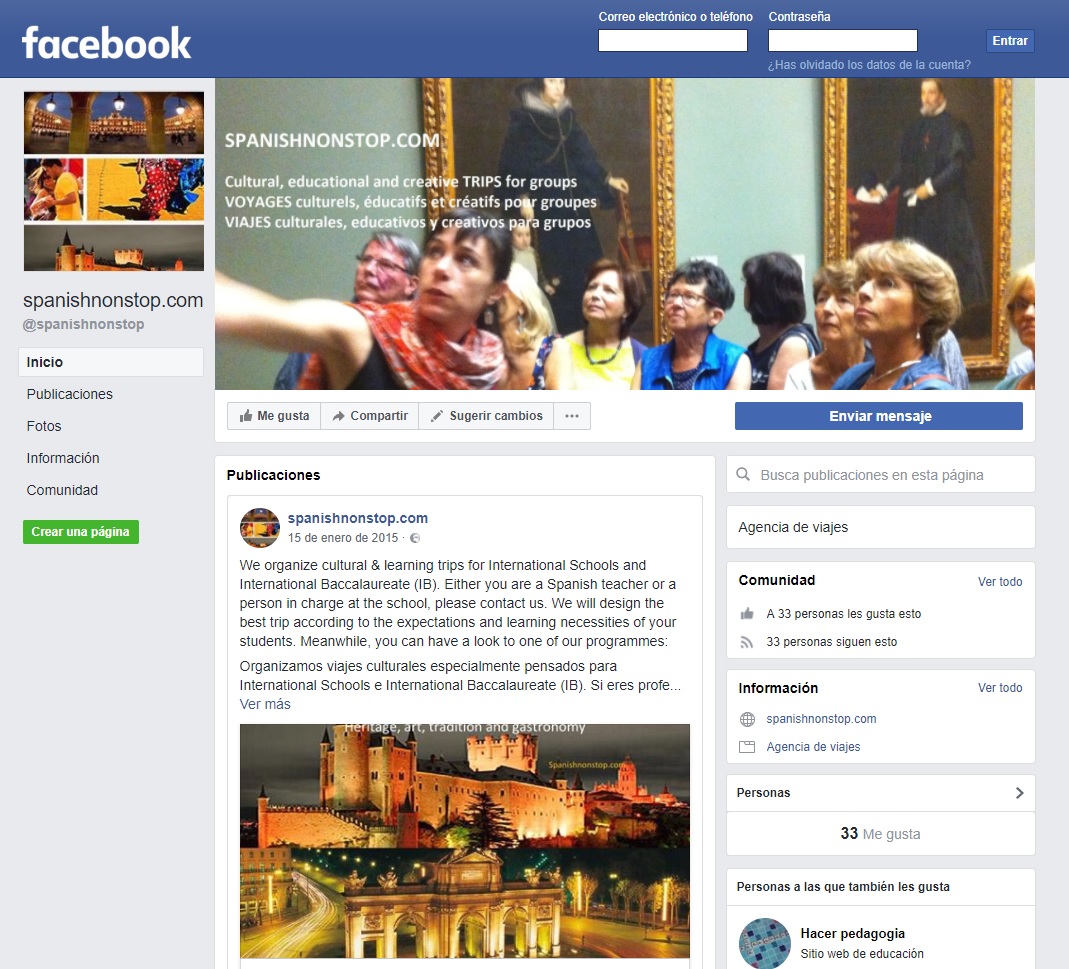This screenshot has width=1069, height=969.
Task: Click the Hacer pedagogia page avatar
Action: [764, 943]
